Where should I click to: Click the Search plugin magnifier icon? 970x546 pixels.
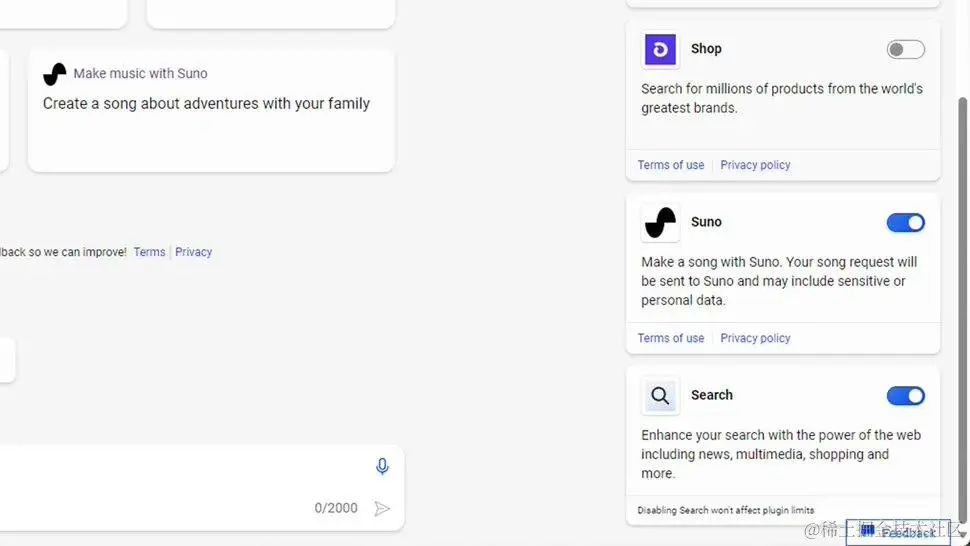click(x=660, y=395)
